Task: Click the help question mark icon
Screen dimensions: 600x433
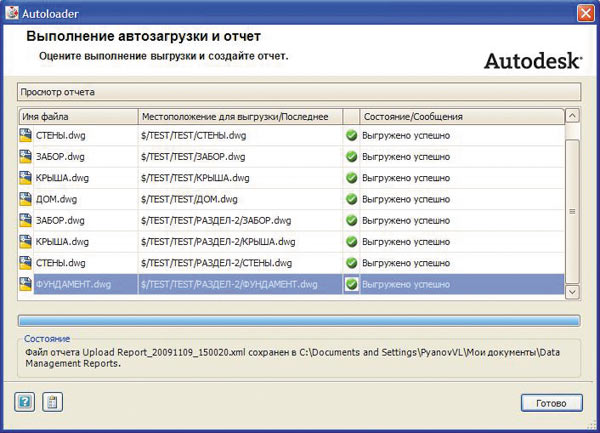Action: (24, 402)
